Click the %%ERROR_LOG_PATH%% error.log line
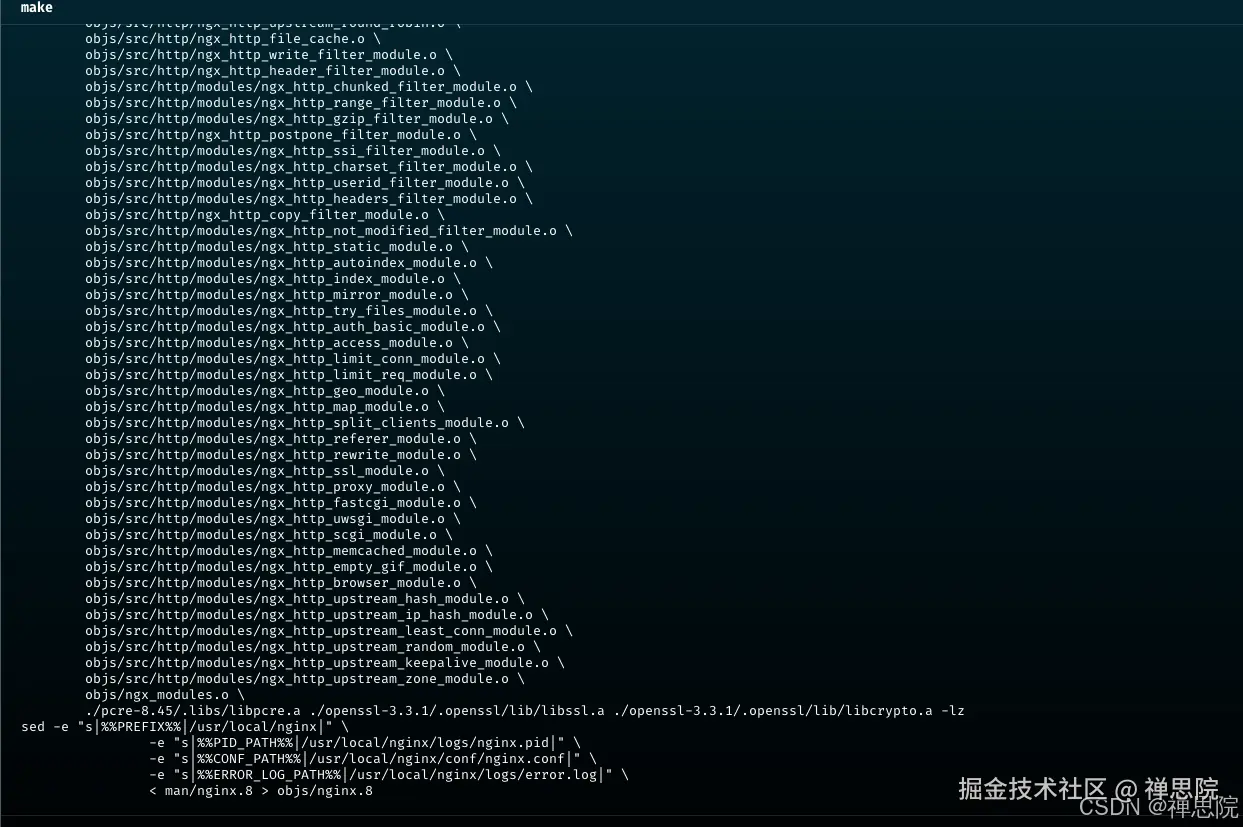 click(388, 775)
